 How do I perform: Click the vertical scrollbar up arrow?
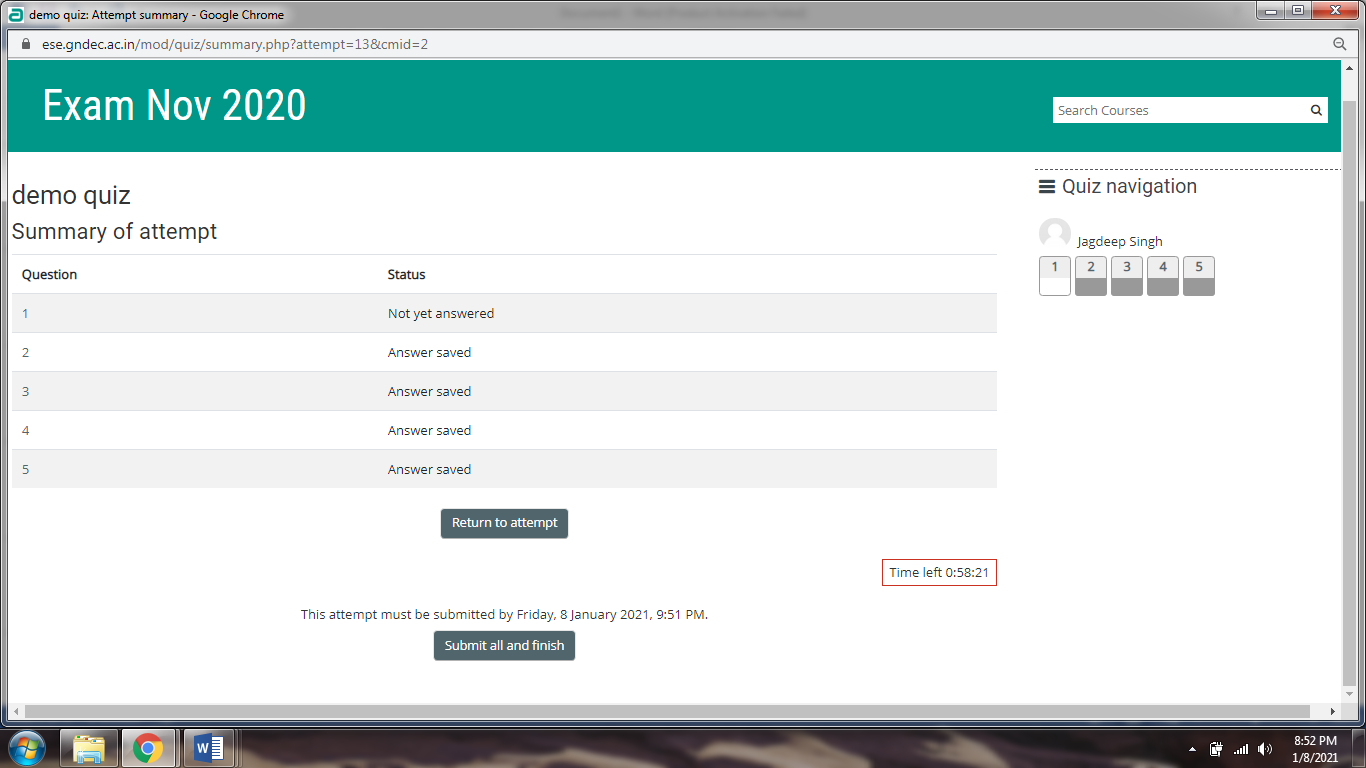click(x=1350, y=67)
